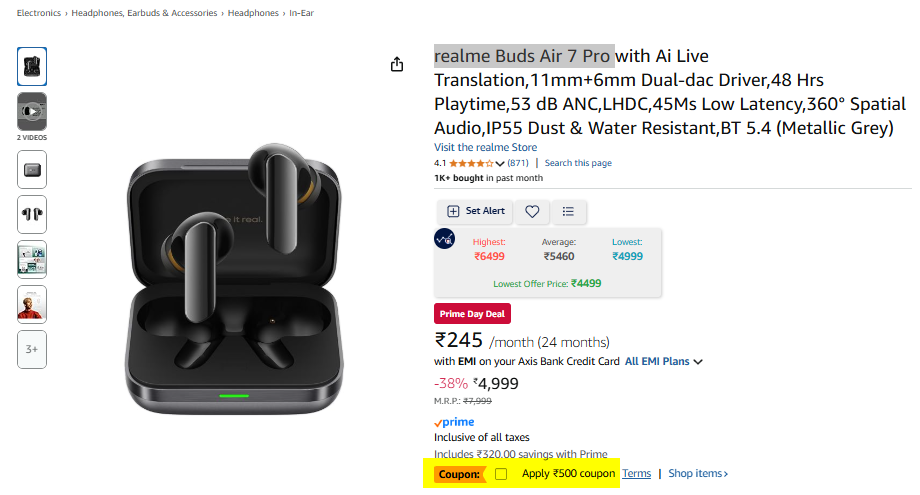
Task: Tick the Apply ₹500 coupon checkbox
Action: coord(501,473)
